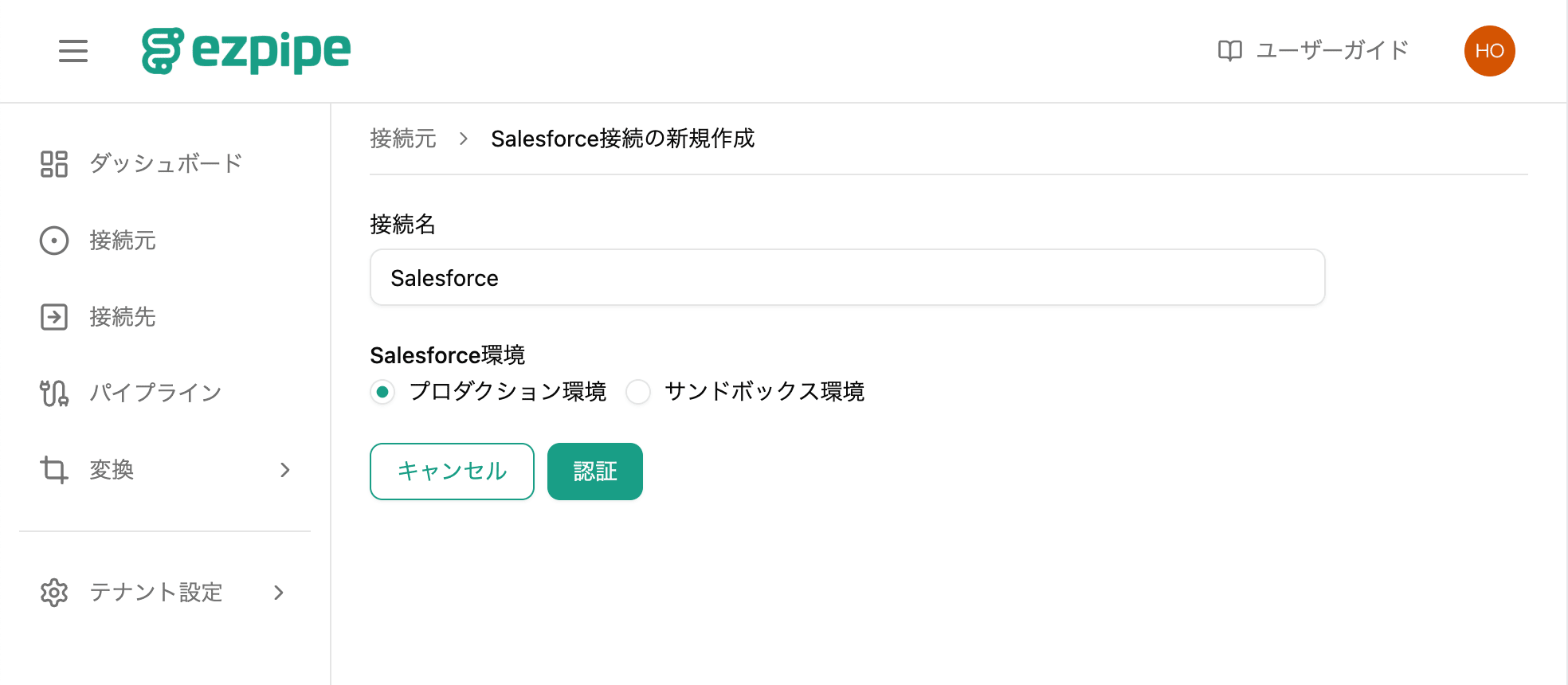Click the 接続元 breadcrumb link
Screen dimensions: 1568x685
click(403, 139)
